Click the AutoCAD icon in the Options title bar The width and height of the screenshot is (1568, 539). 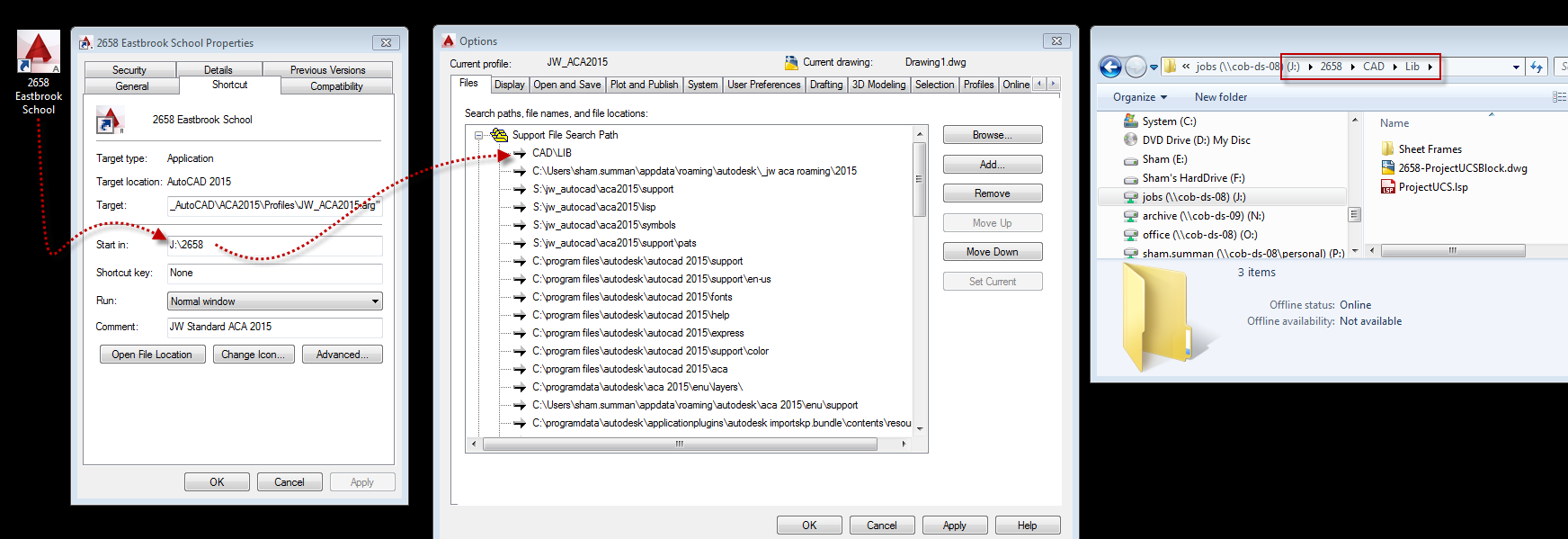[449, 41]
